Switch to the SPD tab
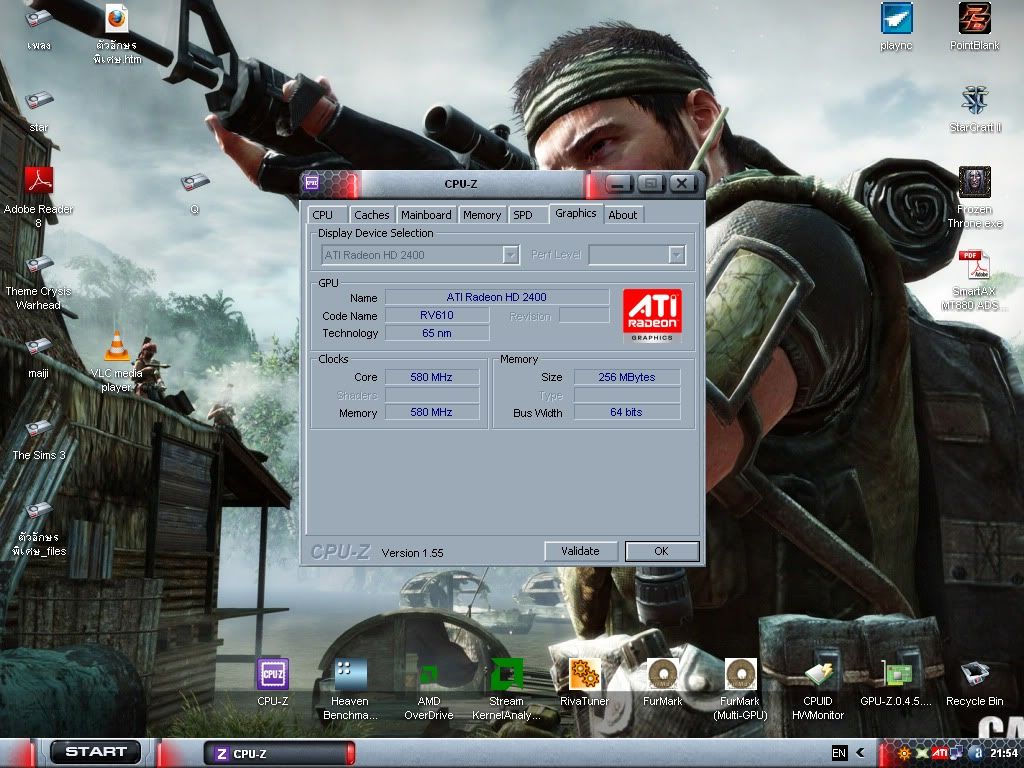This screenshot has height=768, width=1024. point(523,215)
